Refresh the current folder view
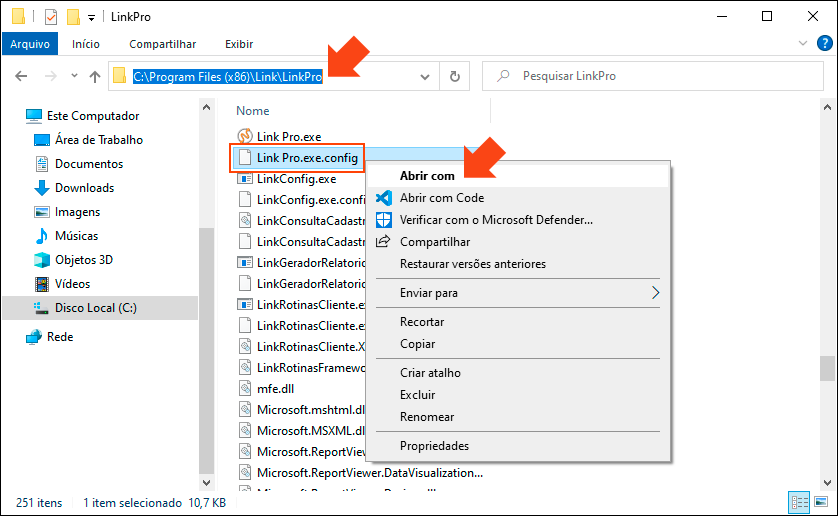The height and width of the screenshot is (516, 838). [455, 77]
